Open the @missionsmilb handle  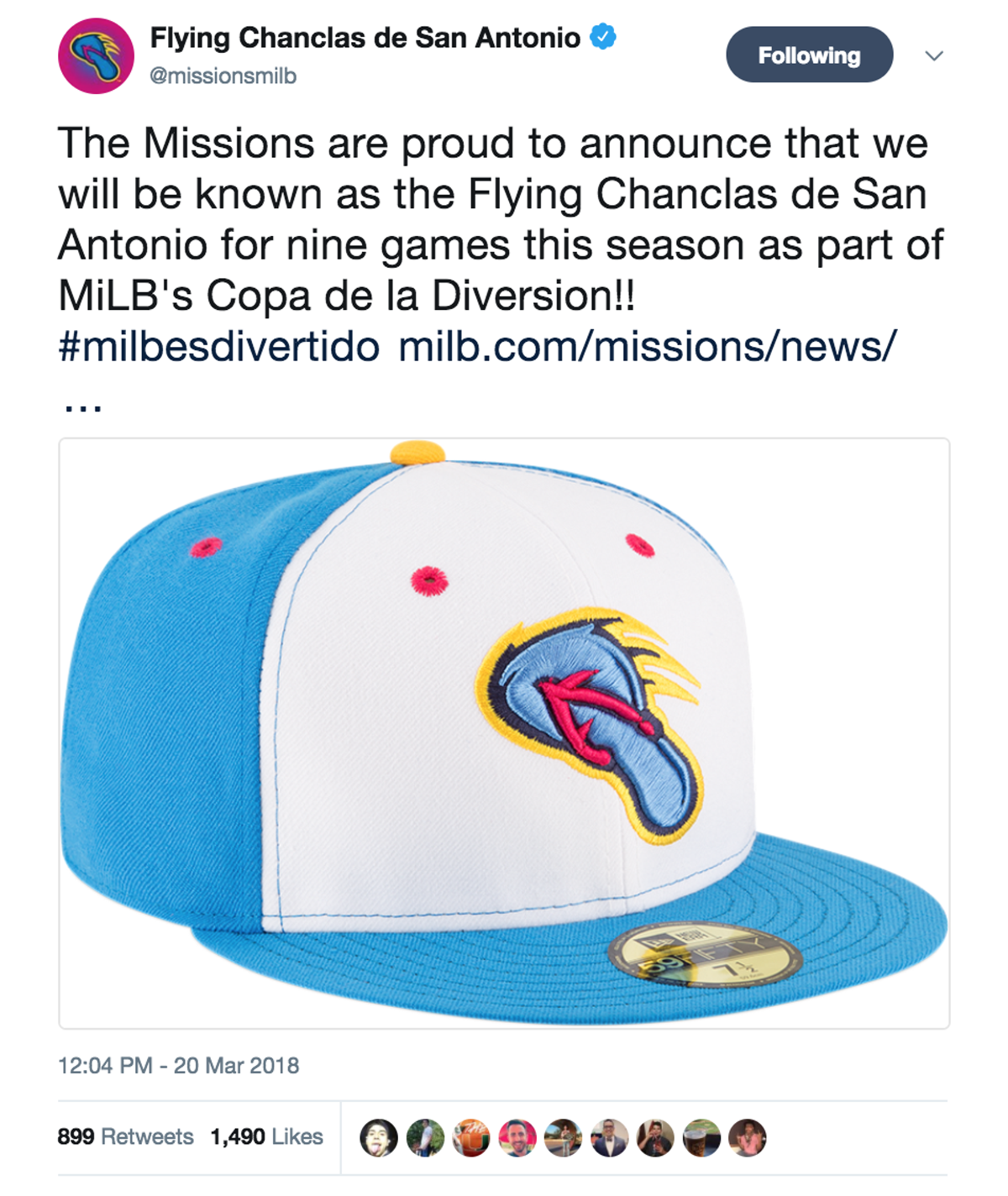click(223, 76)
